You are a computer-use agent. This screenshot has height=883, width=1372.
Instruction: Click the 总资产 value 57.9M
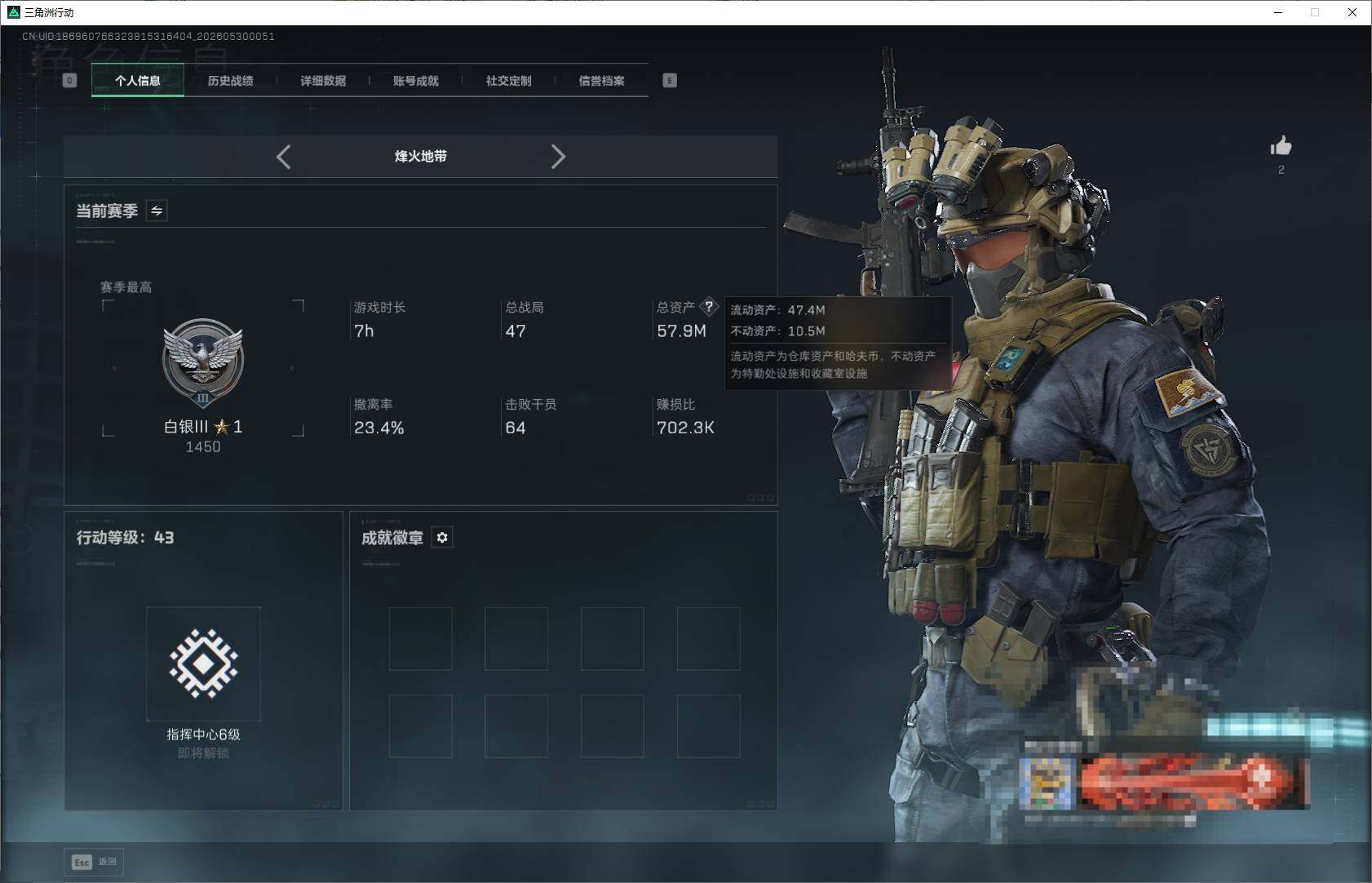coord(682,331)
